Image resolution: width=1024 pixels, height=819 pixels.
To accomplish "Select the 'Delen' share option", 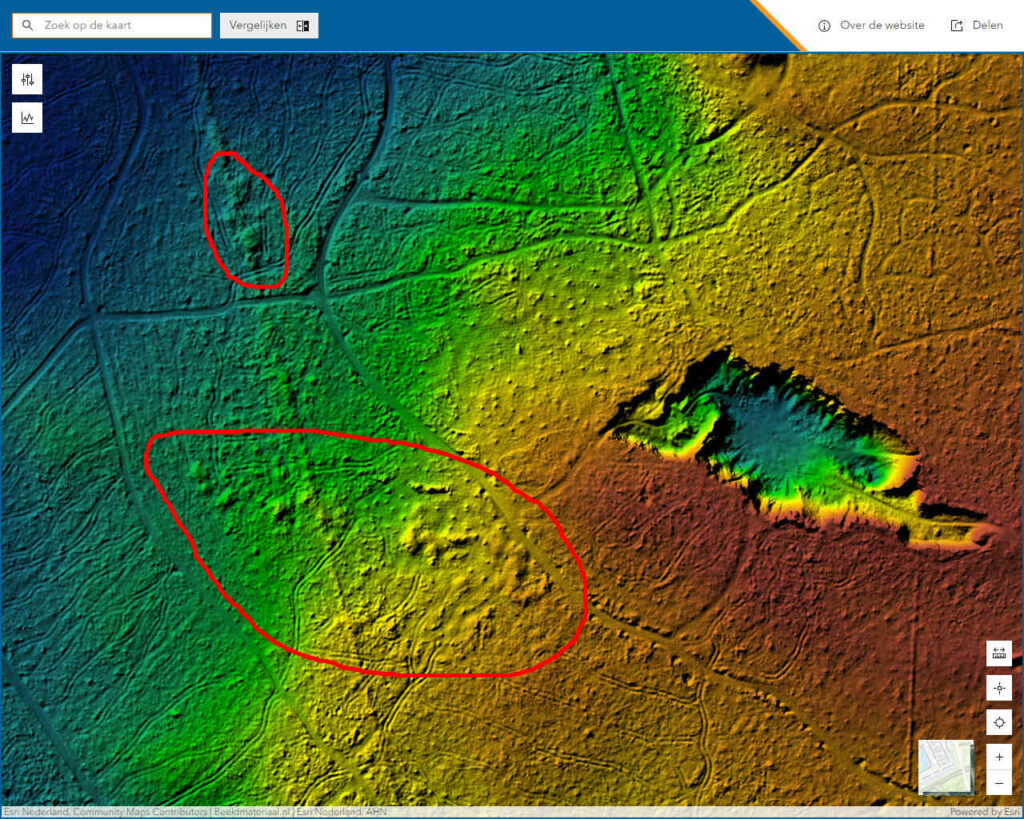I will [987, 26].
